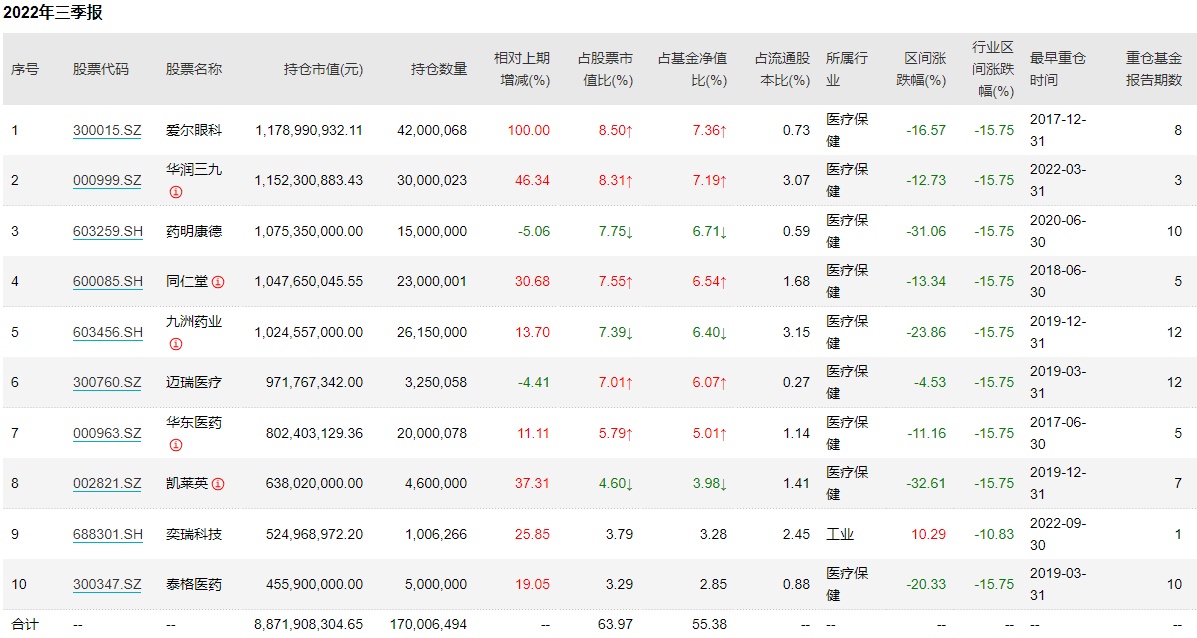Screen dimensions: 1197x638
Task: Click market value 1,075,350,000.00
Action: click(309, 231)
